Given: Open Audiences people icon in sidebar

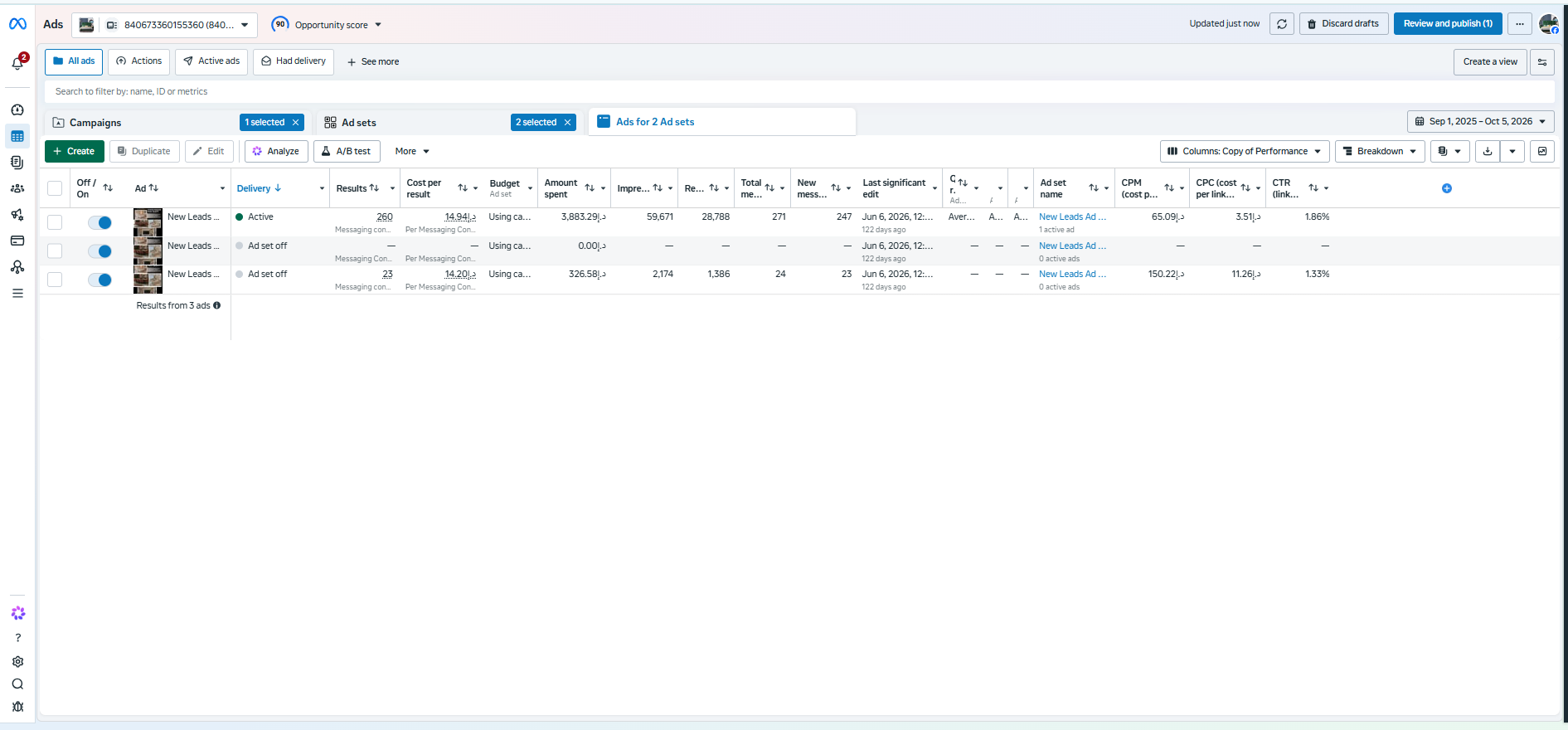Looking at the screenshot, I should click(17, 188).
